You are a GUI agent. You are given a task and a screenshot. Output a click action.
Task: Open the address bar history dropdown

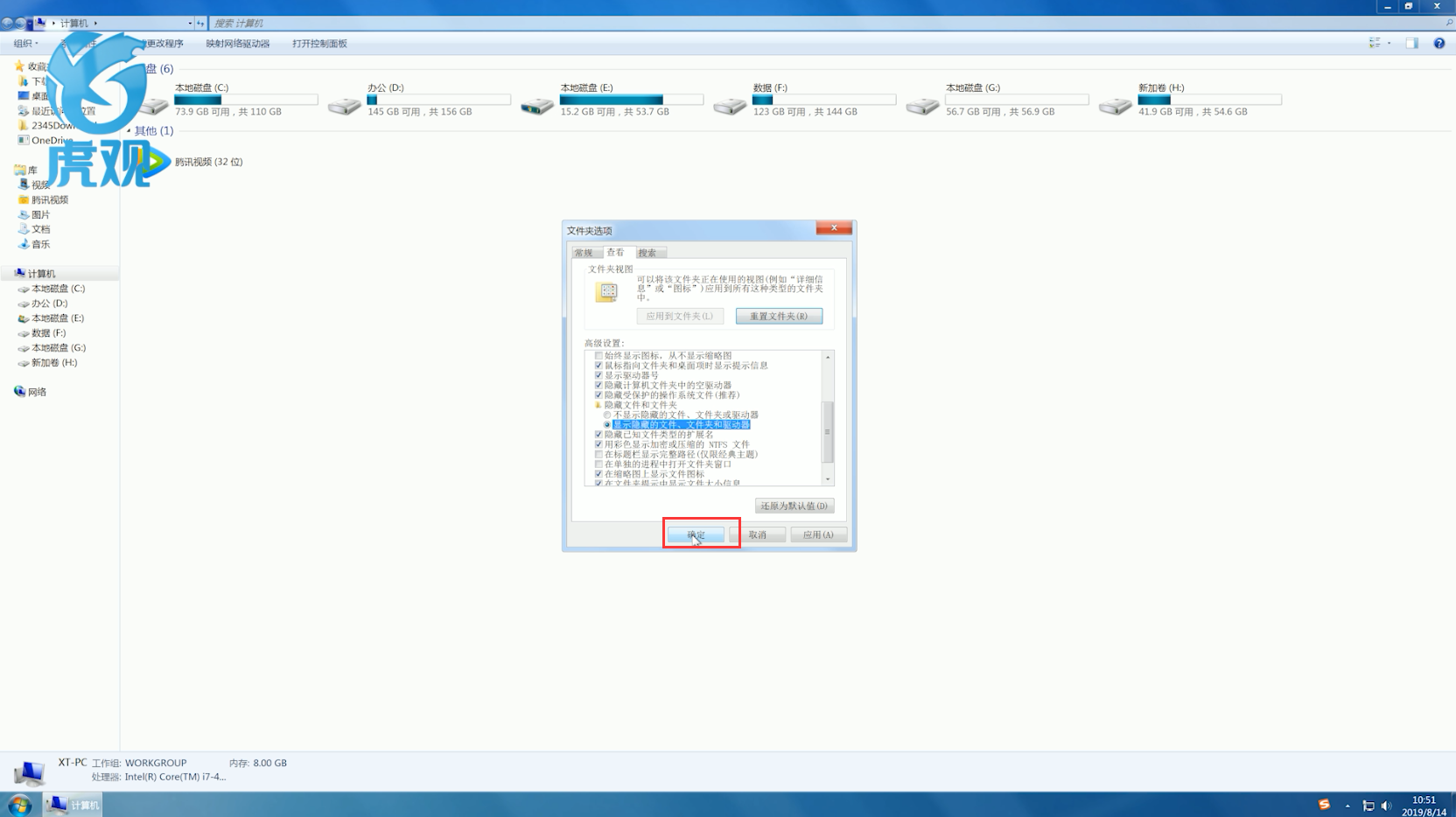(190, 24)
